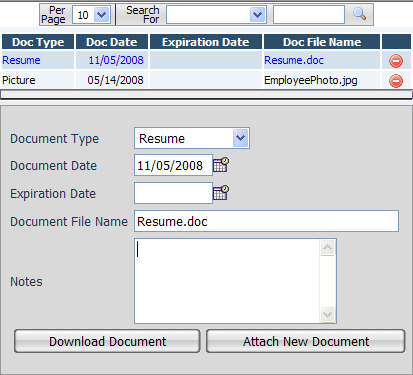Open calendar picker for Document Date
Viewport: 413px width, 375px height.
point(221,165)
